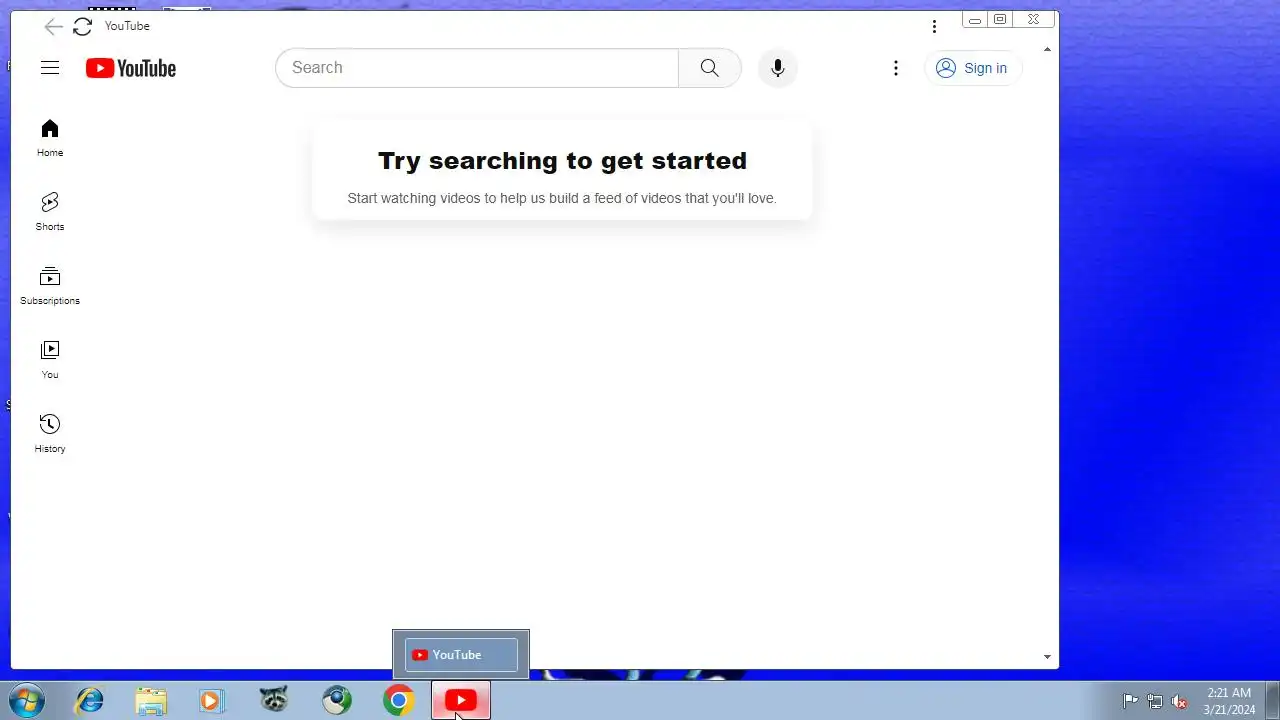The width and height of the screenshot is (1280, 720).
Task: Click 'Try searching to get started' heading
Action: pos(562,161)
